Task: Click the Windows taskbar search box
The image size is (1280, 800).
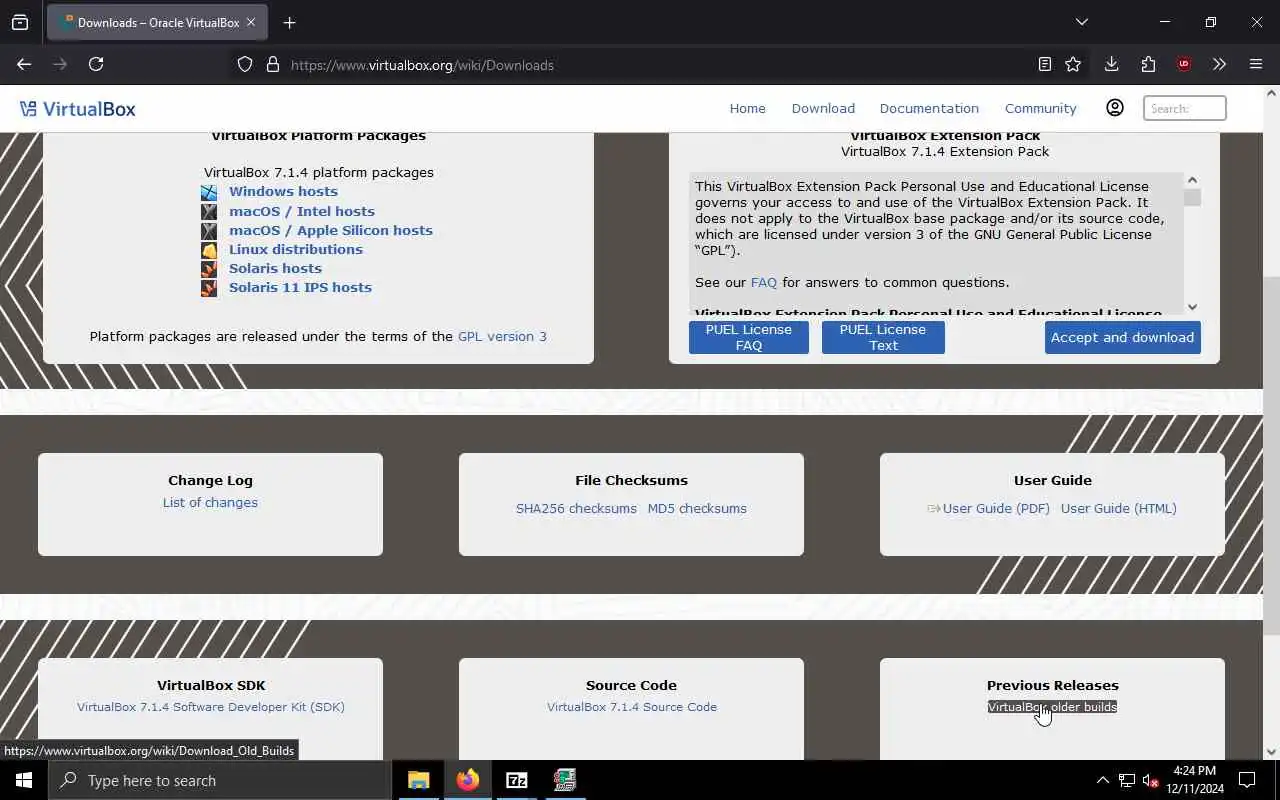Action: (x=220, y=780)
